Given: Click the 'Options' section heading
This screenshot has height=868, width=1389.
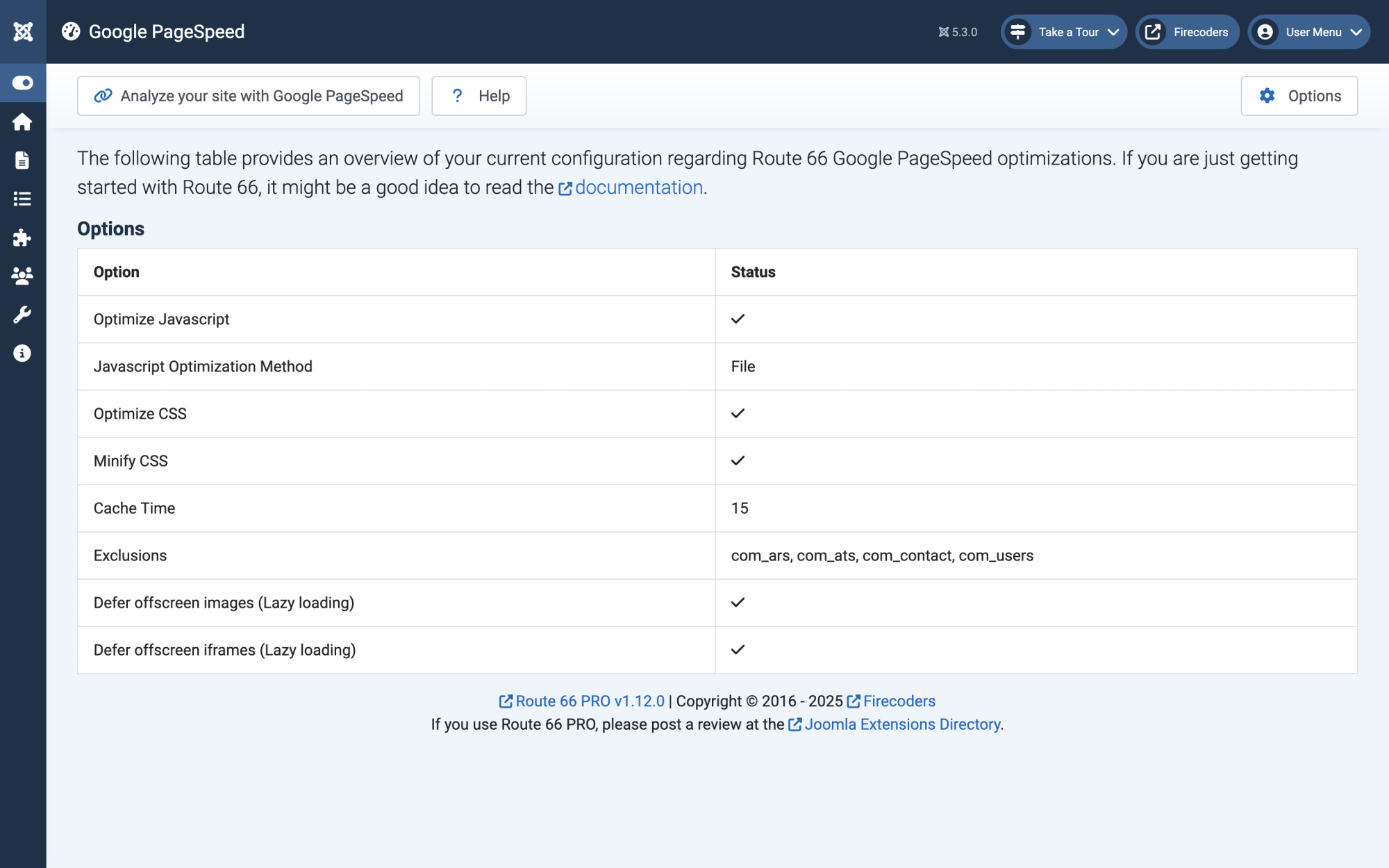Looking at the screenshot, I should click(x=110, y=228).
